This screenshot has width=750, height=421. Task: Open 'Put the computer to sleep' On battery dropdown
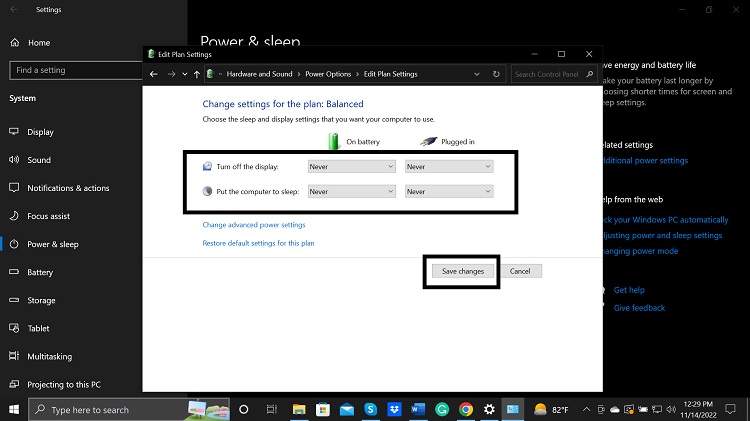(351, 191)
